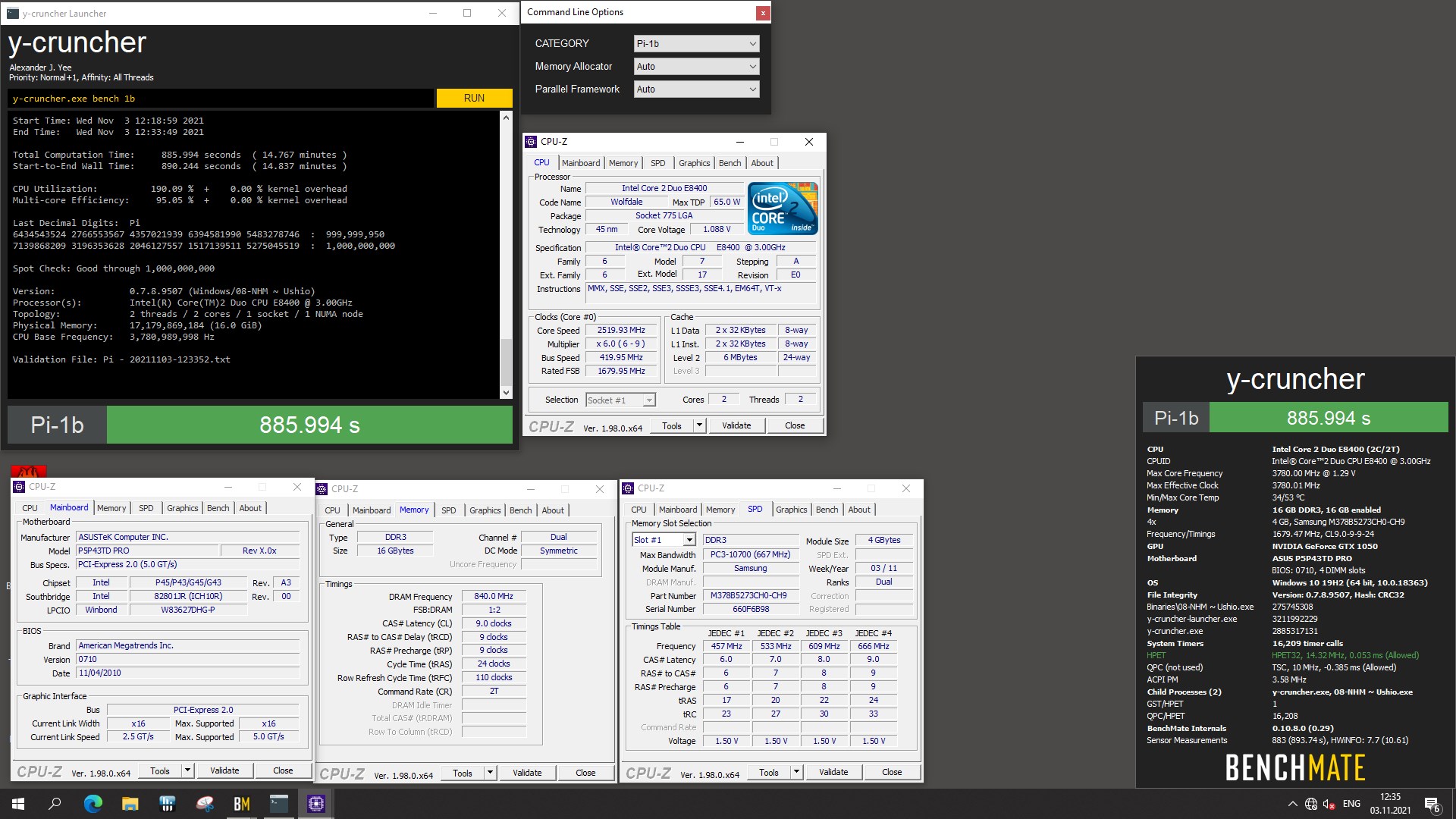The width and height of the screenshot is (1456, 819).
Task: Click the DRAM Frequency 840.0 MHz value
Action: tap(494, 597)
